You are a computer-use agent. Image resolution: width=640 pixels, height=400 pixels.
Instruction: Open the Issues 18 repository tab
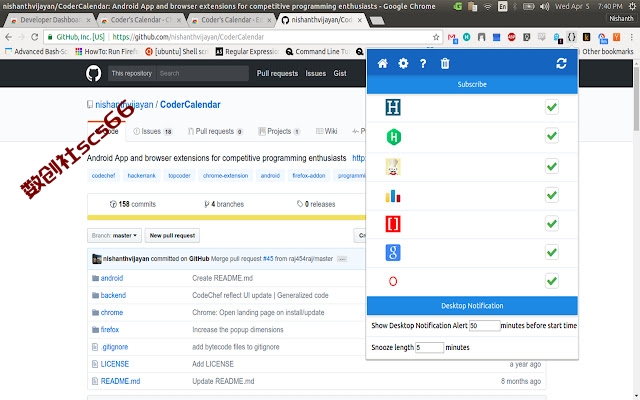153,131
